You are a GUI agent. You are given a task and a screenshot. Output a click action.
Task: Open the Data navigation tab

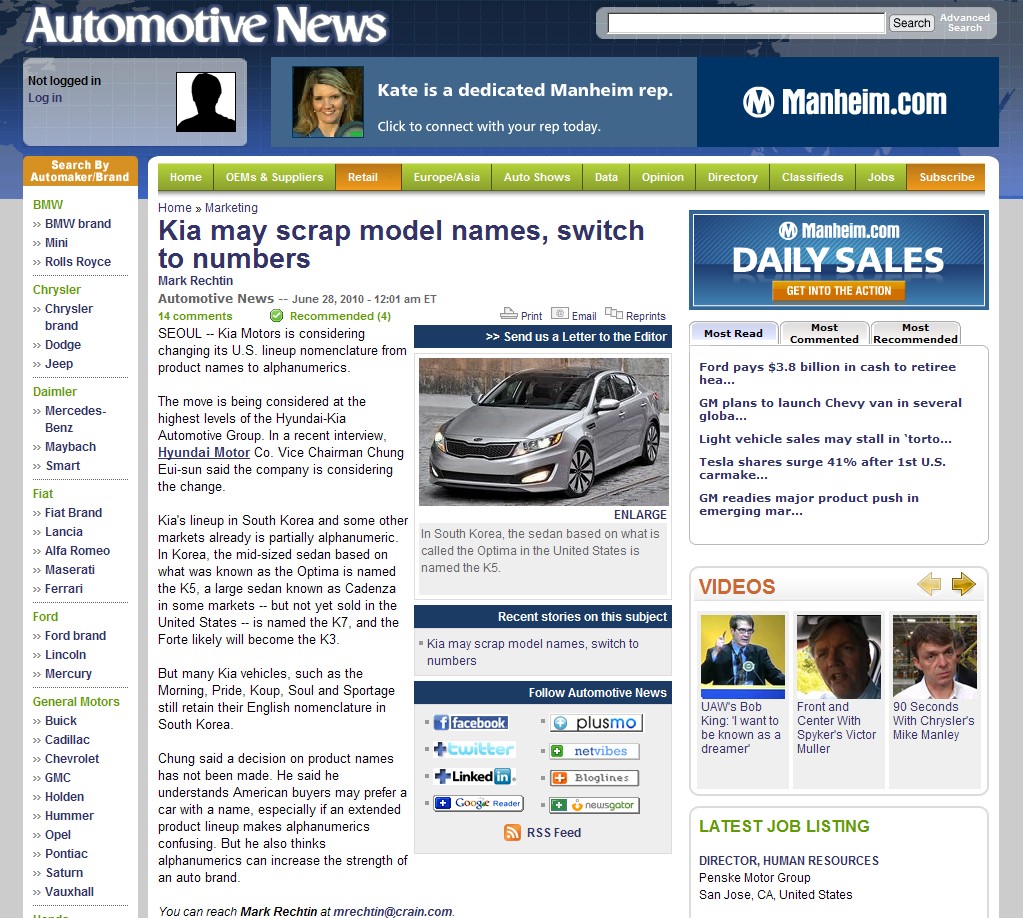tap(606, 177)
